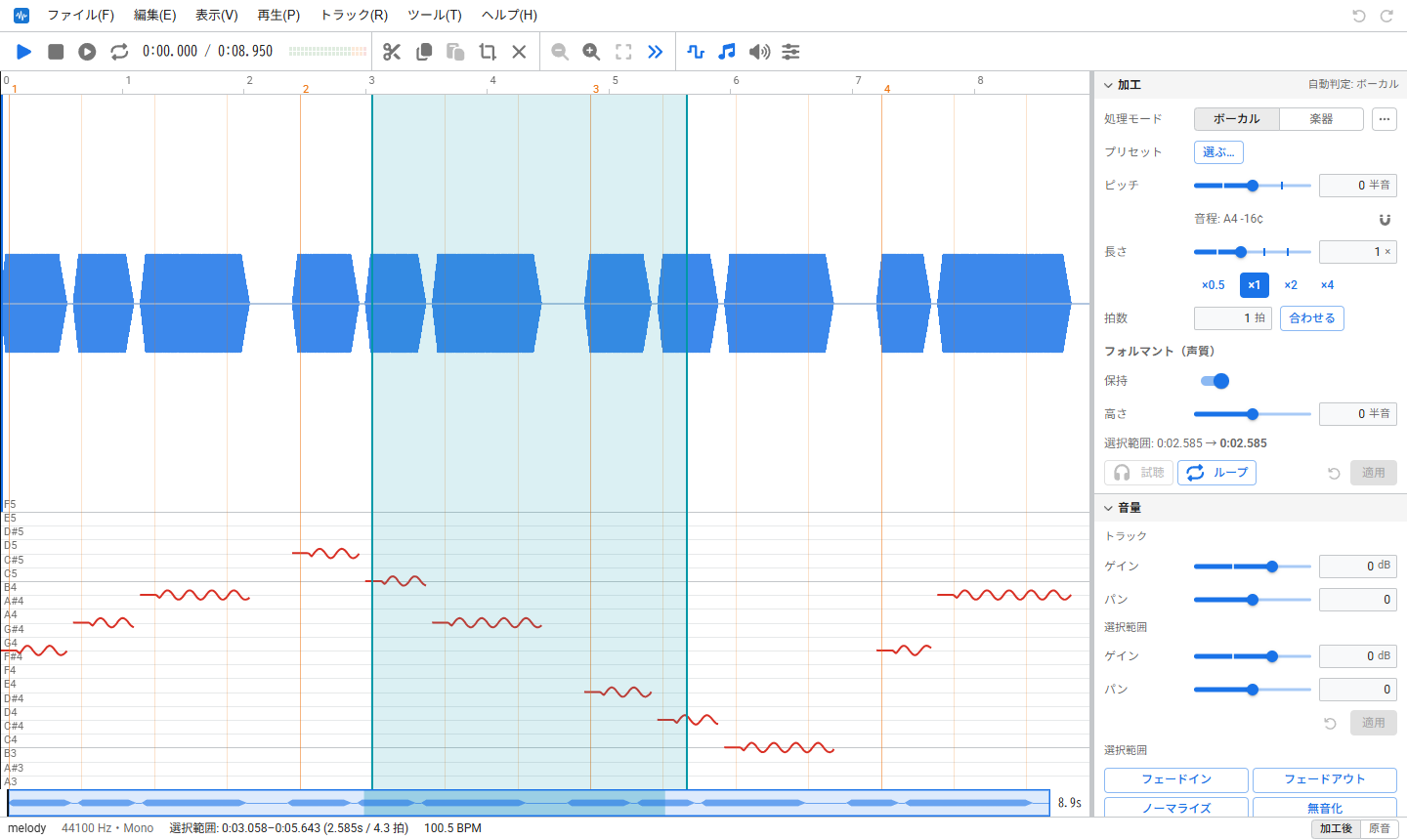This screenshot has width=1407, height=840.
Task: Stop playback with the square stop icon
Action: point(56,52)
